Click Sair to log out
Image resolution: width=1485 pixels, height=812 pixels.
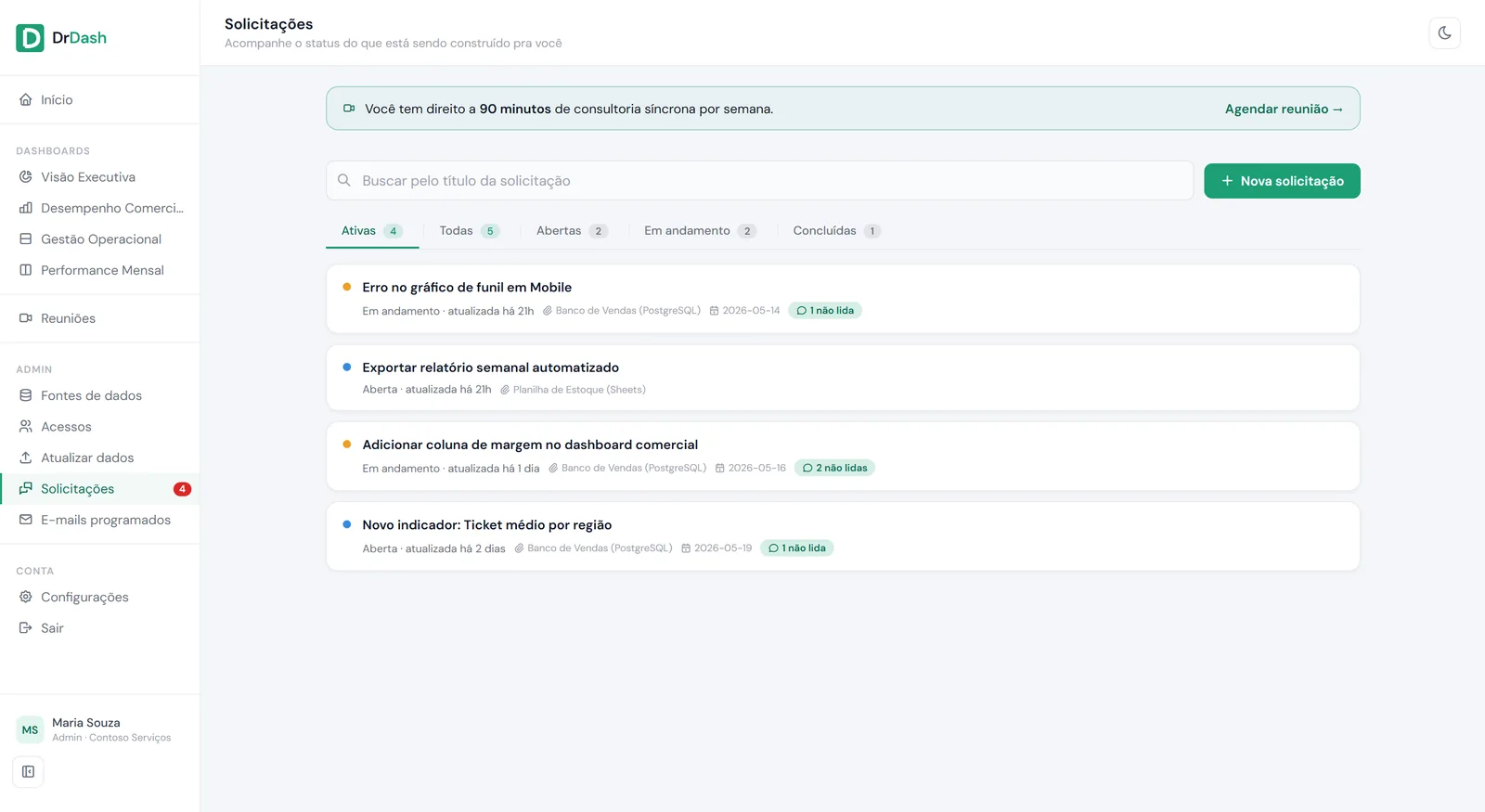tap(99, 628)
